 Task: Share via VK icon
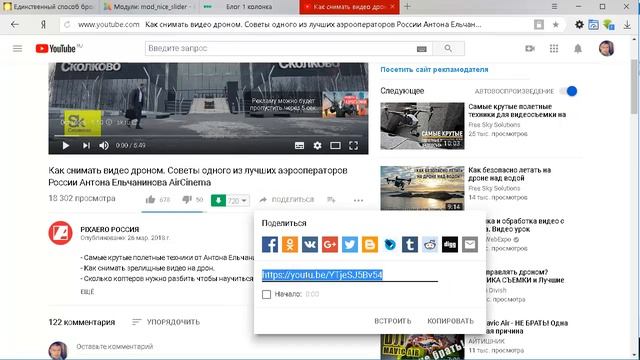pos(310,244)
